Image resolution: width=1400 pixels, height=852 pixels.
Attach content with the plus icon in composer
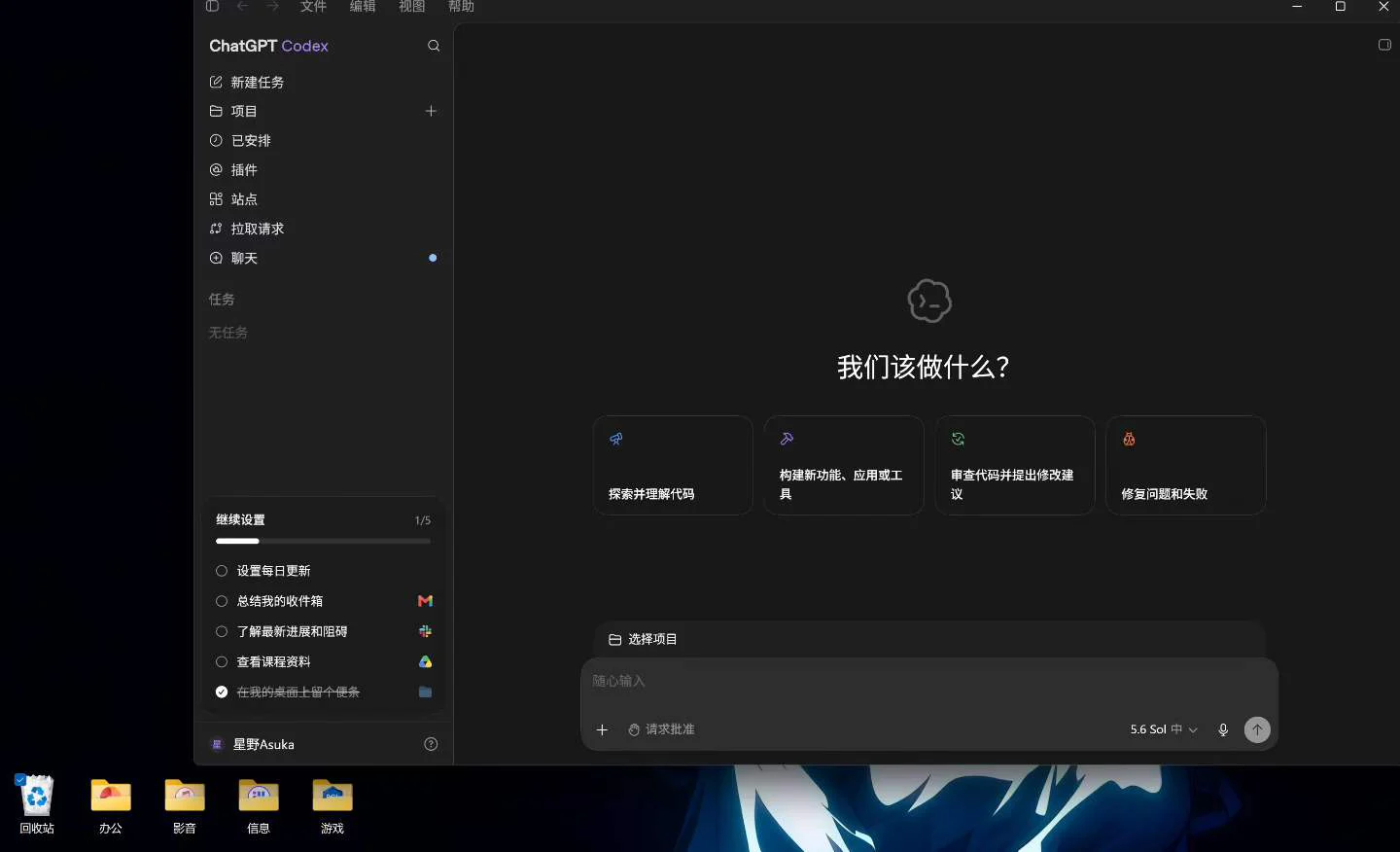[x=602, y=729]
